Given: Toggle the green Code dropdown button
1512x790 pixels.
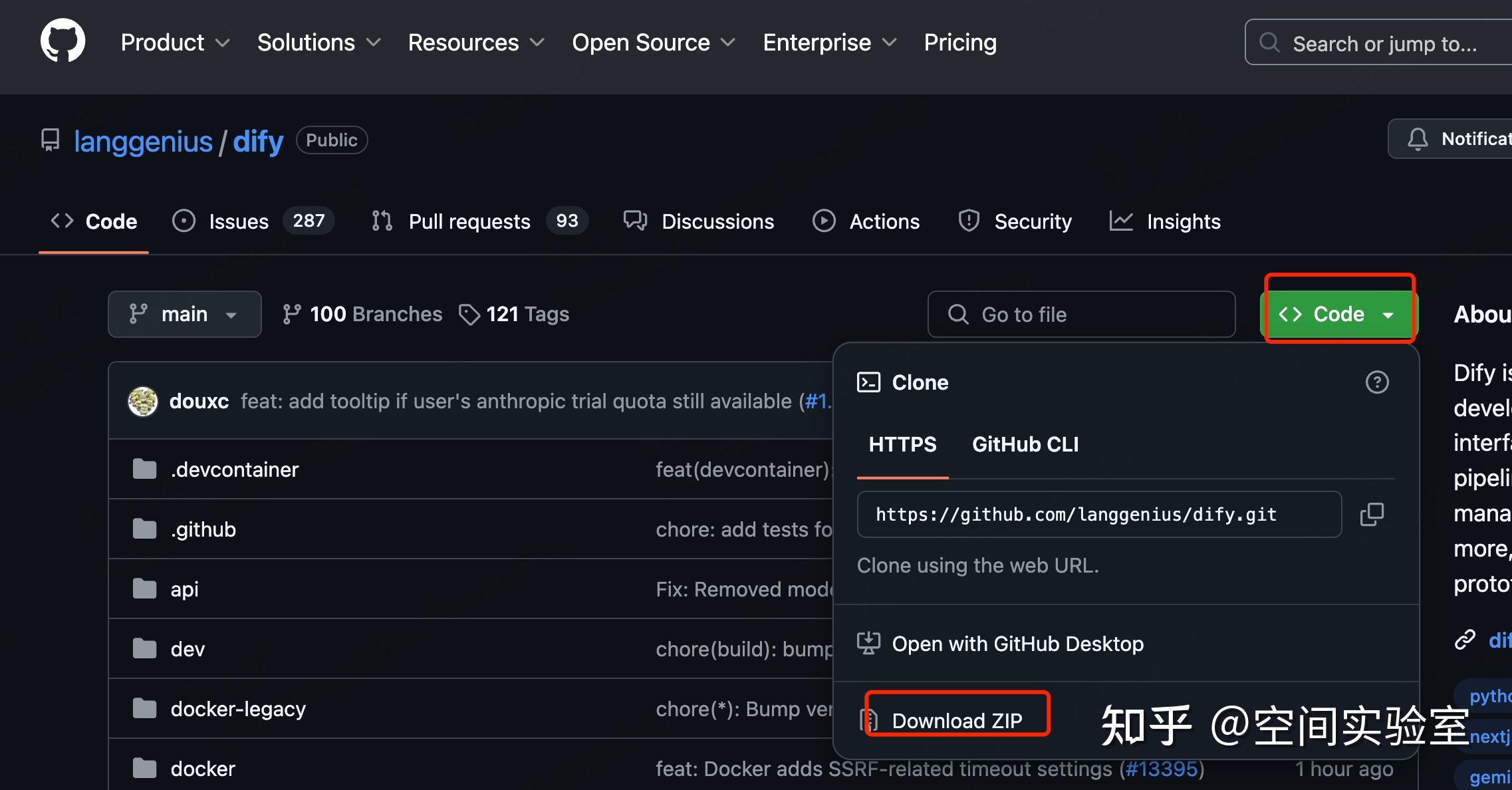Looking at the screenshot, I should click(1338, 314).
